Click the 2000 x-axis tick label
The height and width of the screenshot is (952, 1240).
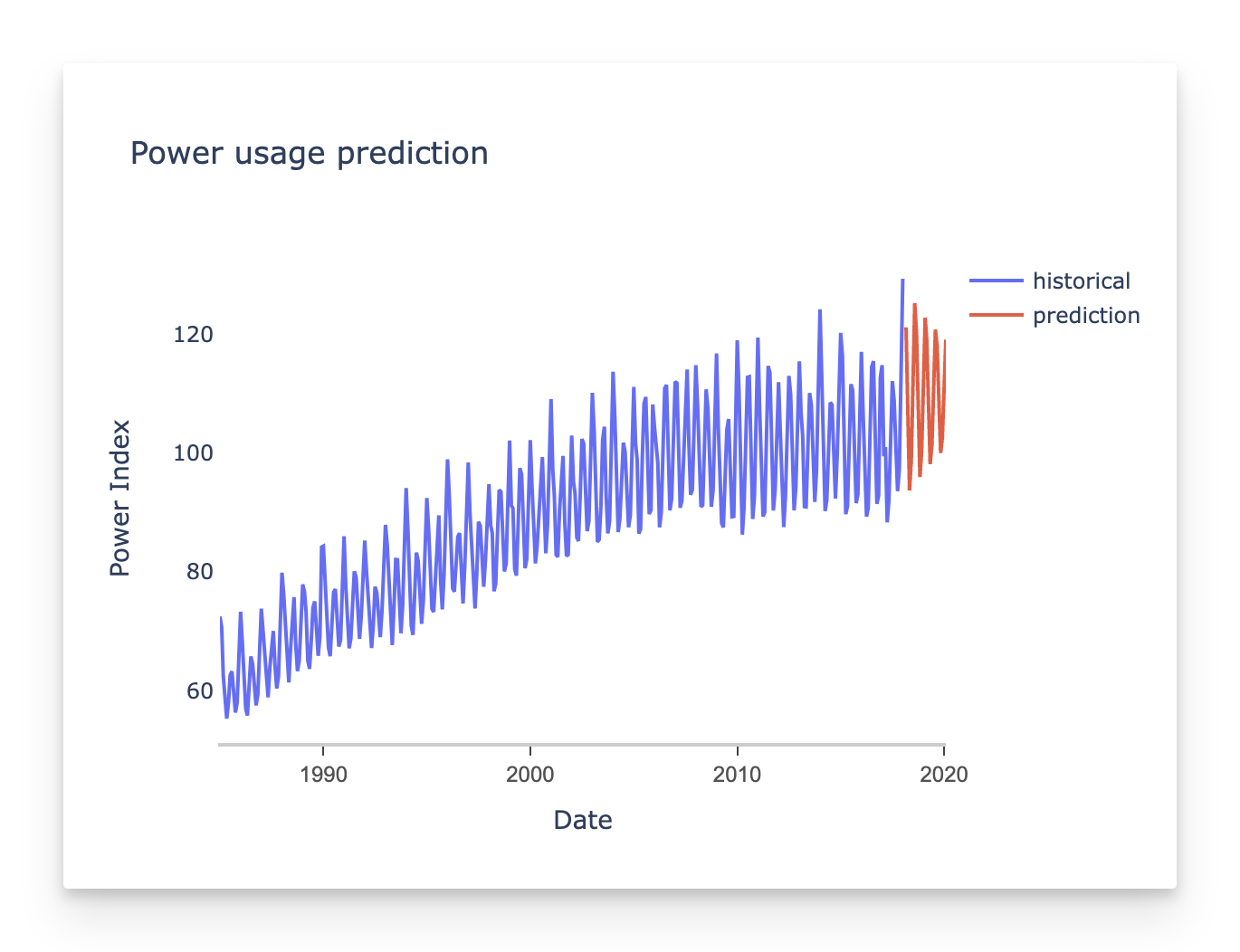point(530,775)
